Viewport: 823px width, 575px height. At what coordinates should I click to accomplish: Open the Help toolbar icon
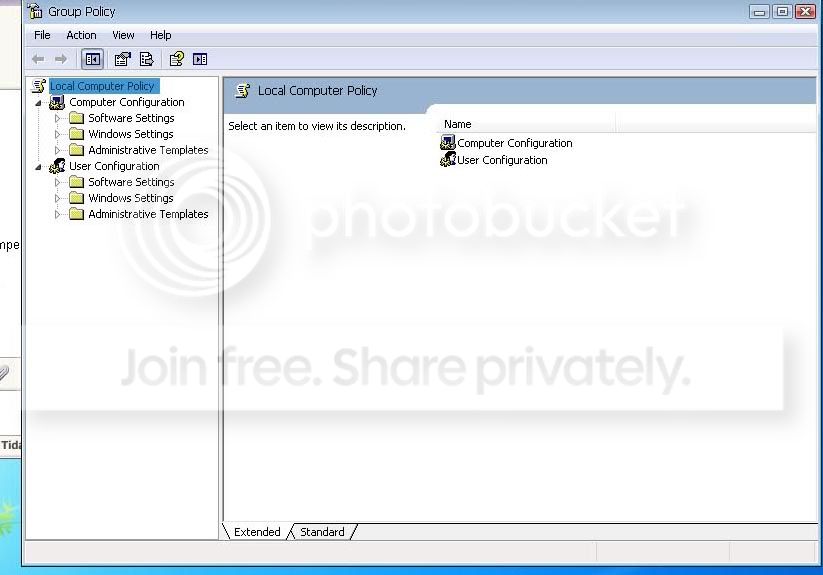click(176, 59)
